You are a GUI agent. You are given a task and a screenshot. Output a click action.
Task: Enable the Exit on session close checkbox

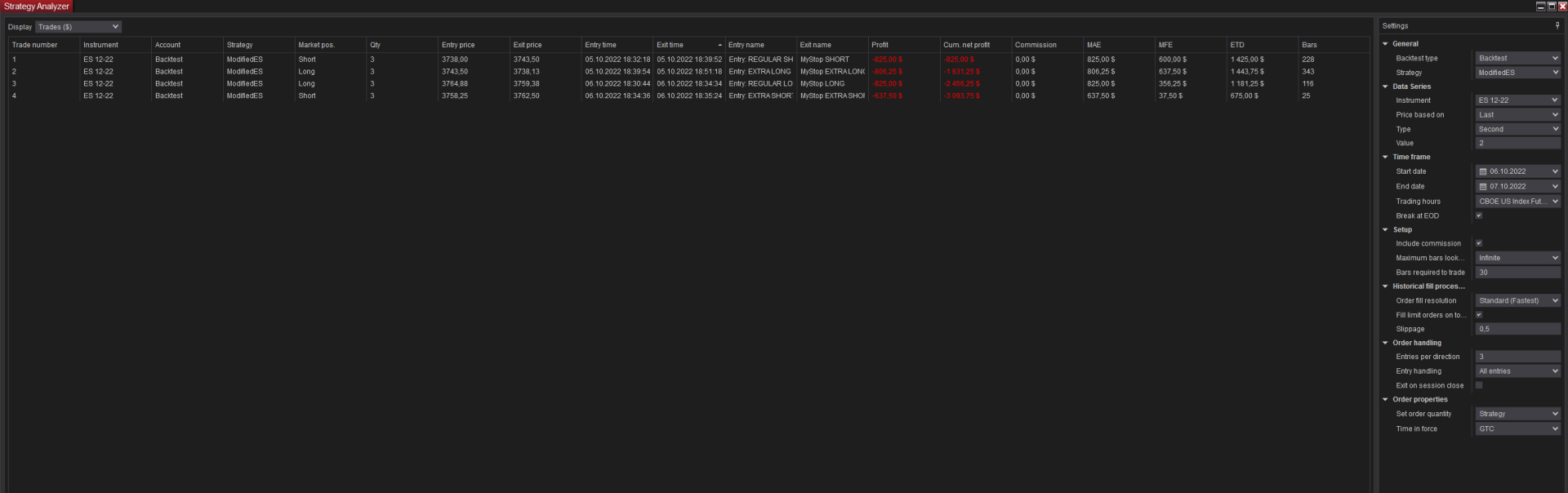(x=1479, y=385)
